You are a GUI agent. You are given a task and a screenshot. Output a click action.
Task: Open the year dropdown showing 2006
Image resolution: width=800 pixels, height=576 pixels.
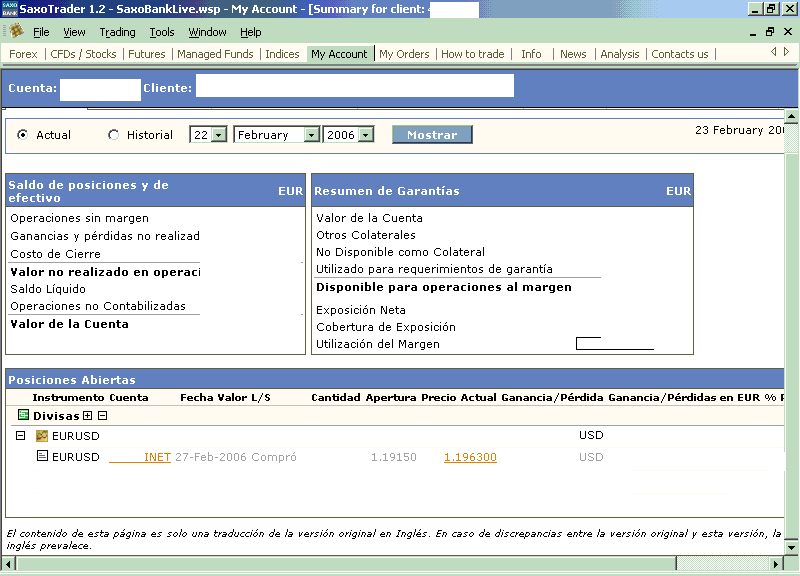coord(366,135)
